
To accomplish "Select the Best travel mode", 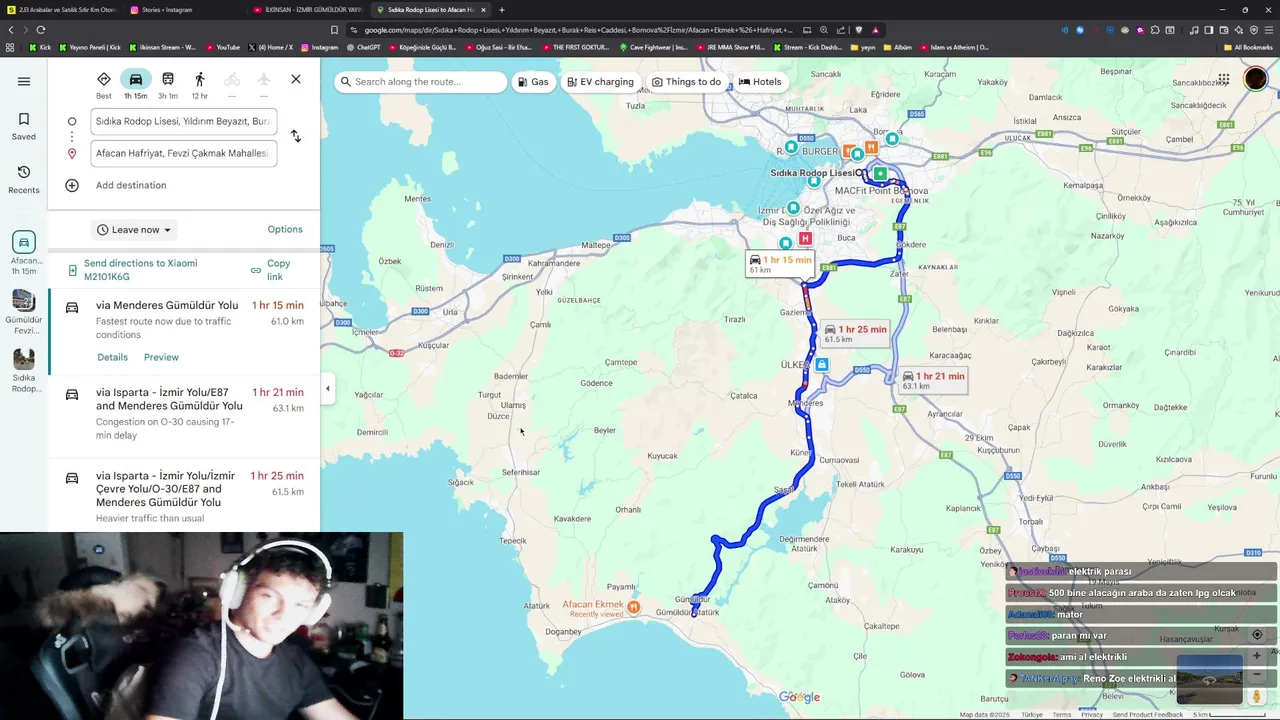I will (104, 85).
